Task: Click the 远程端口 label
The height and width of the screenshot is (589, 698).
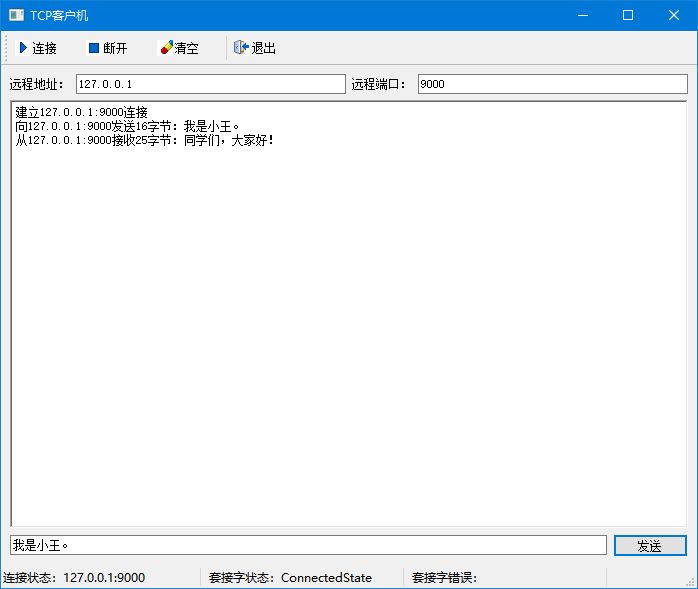Action: click(378, 84)
